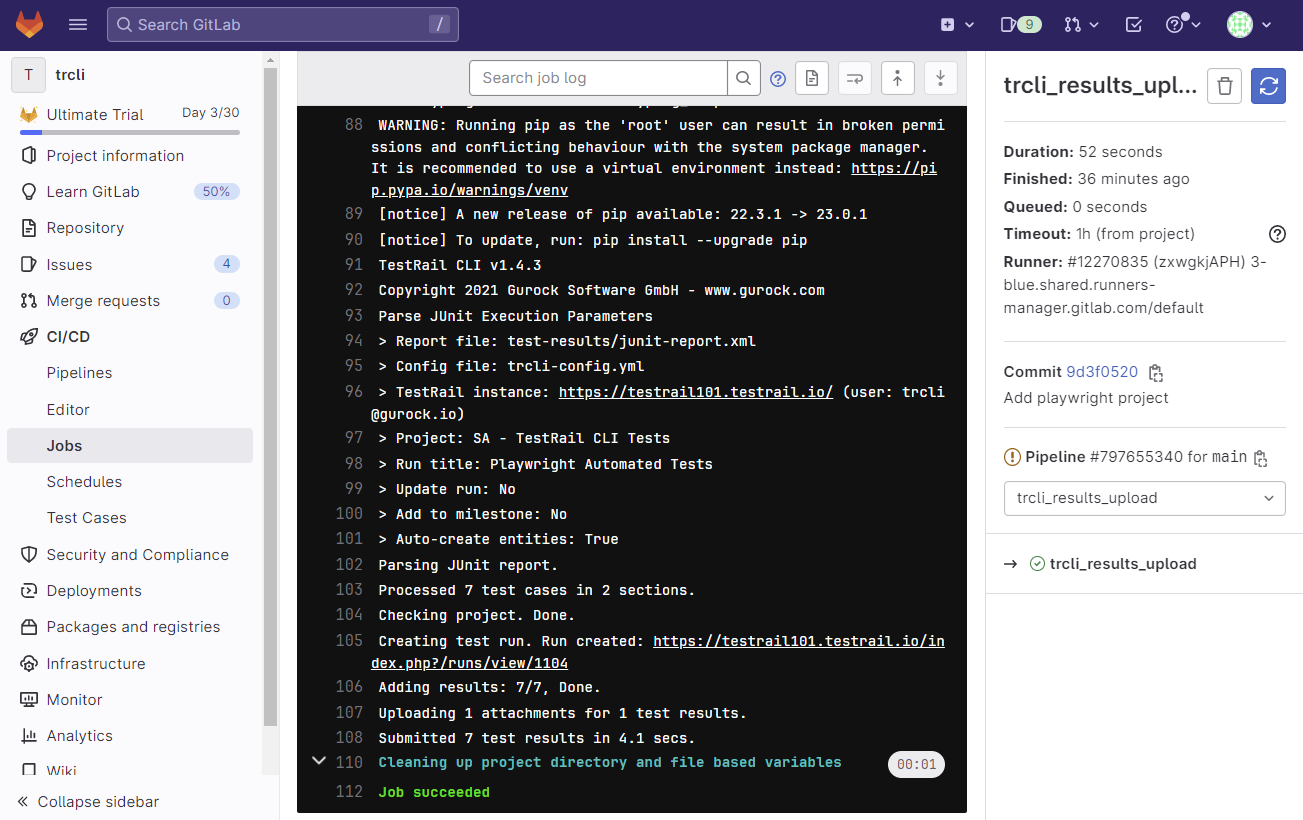1303x820 pixels.
Task: Open the To-Do list icon
Action: coord(1134,25)
